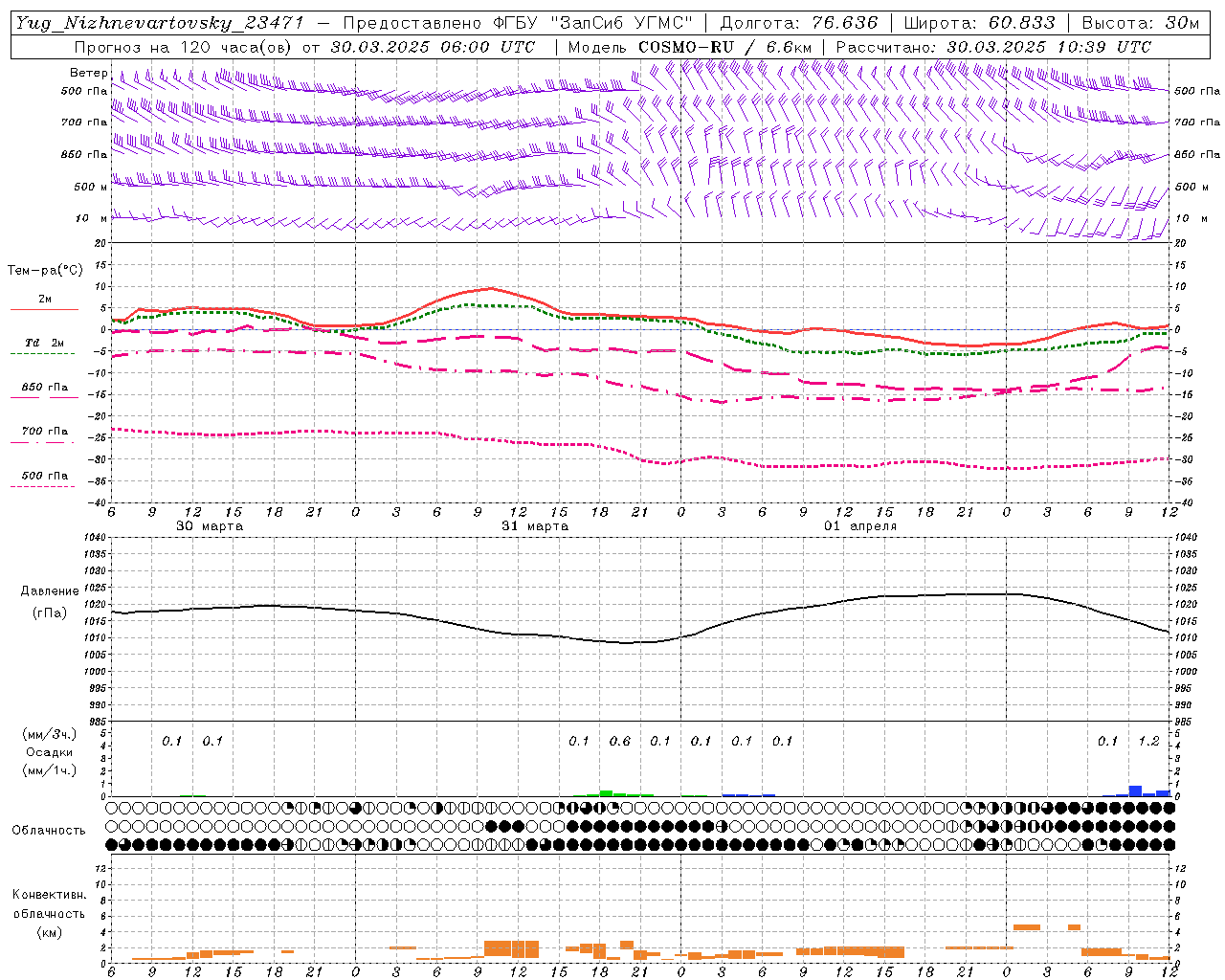Click the '01 апреля' date label

pyautogui.click(x=860, y=526)
